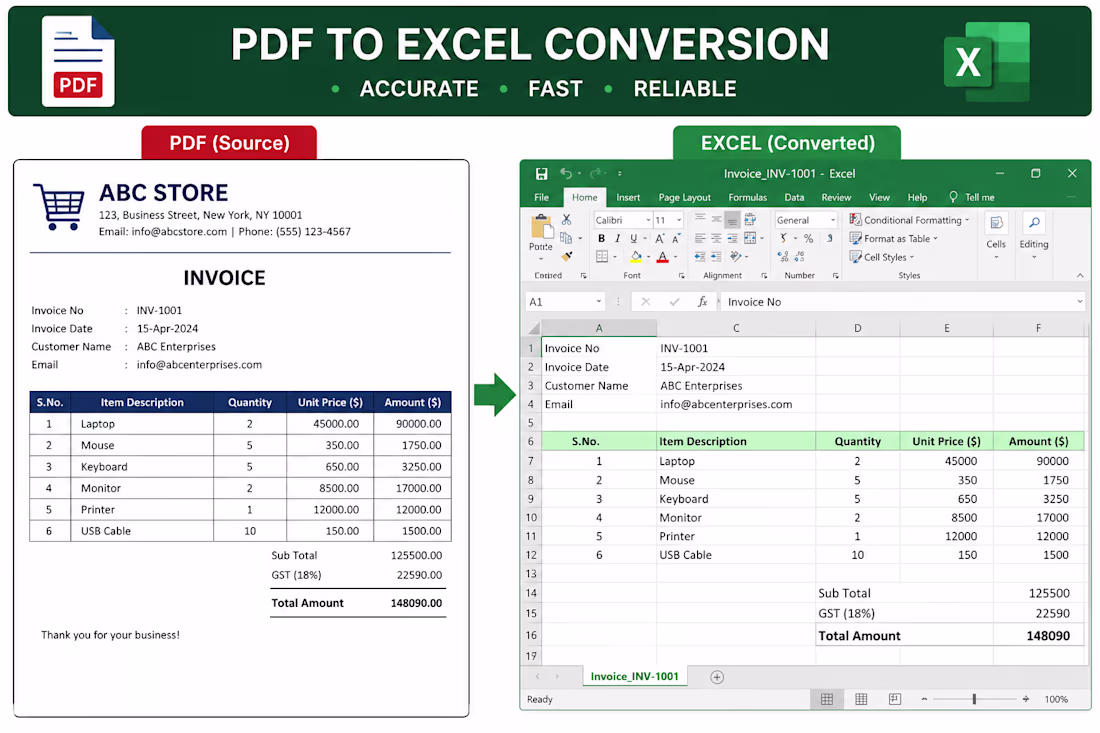
Task: Add a new sheet with the plus icon
Action: (716, 677)
